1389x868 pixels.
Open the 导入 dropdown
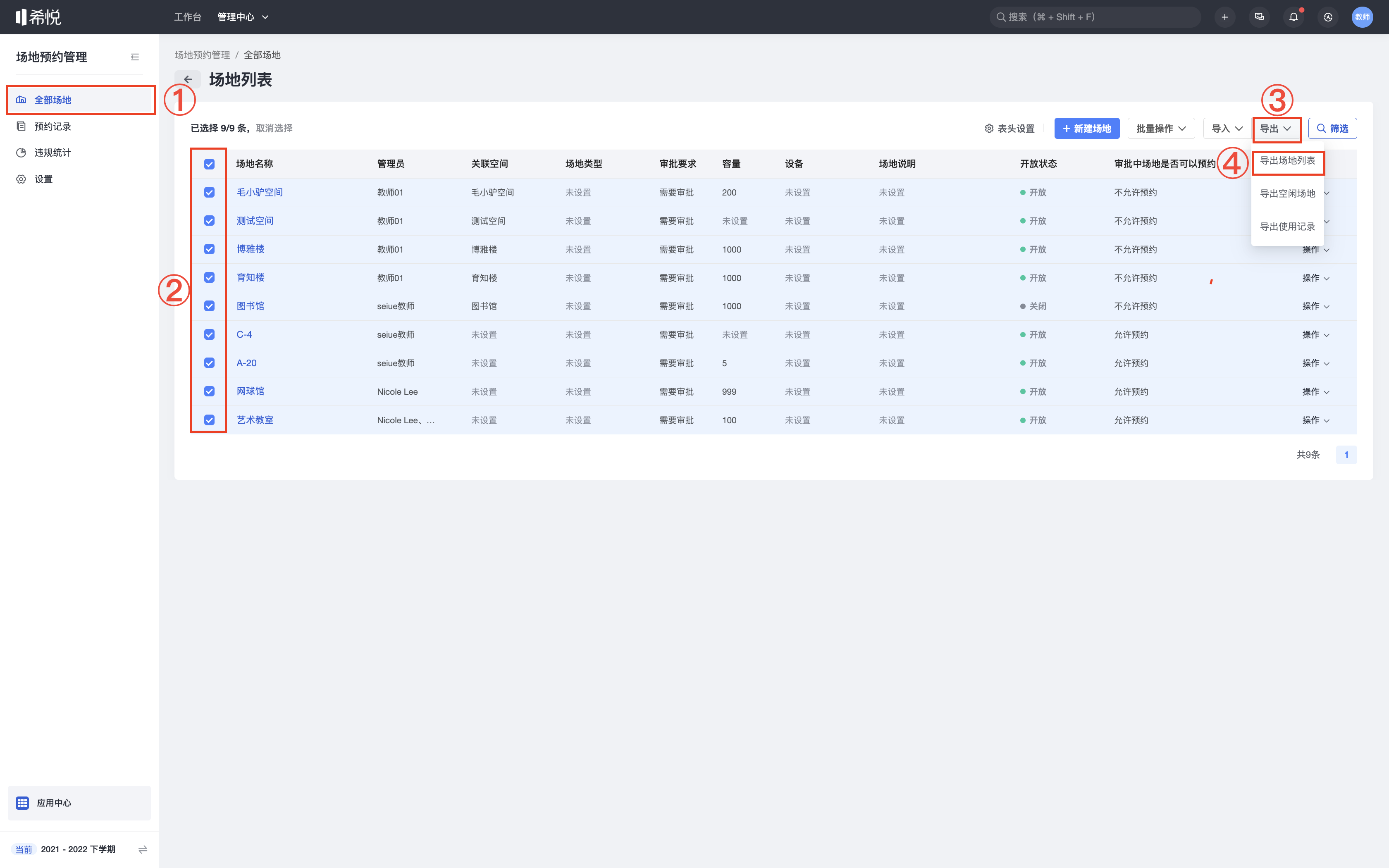(x=1227, y=129)
